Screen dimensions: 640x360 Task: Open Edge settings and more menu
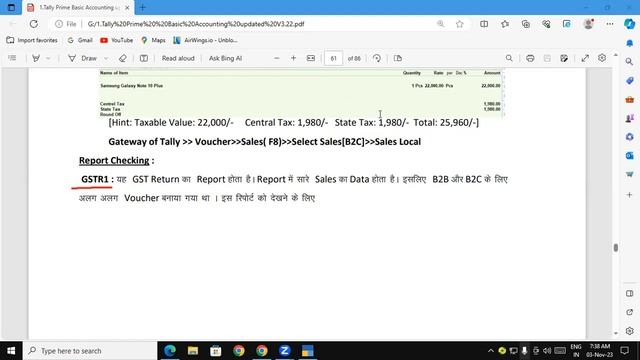(x=610, y=24)
